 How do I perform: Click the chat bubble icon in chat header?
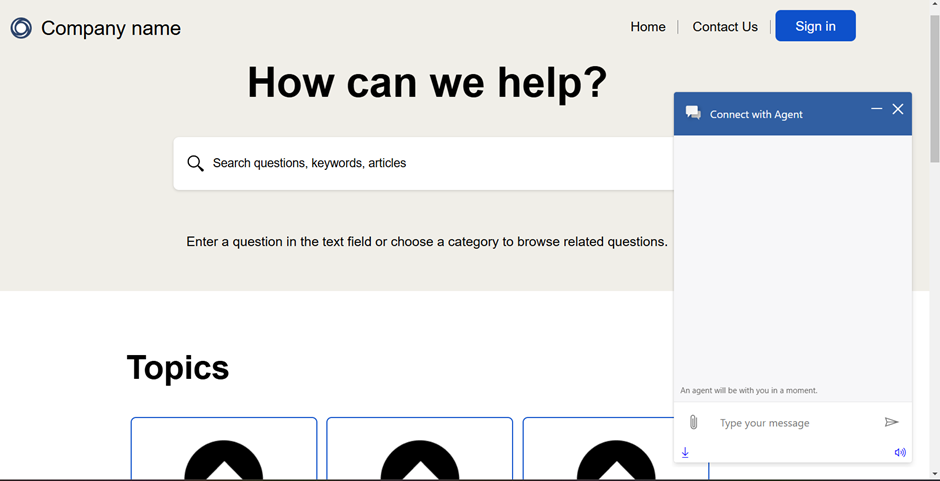pyautogui.click(x=693, y=113)
